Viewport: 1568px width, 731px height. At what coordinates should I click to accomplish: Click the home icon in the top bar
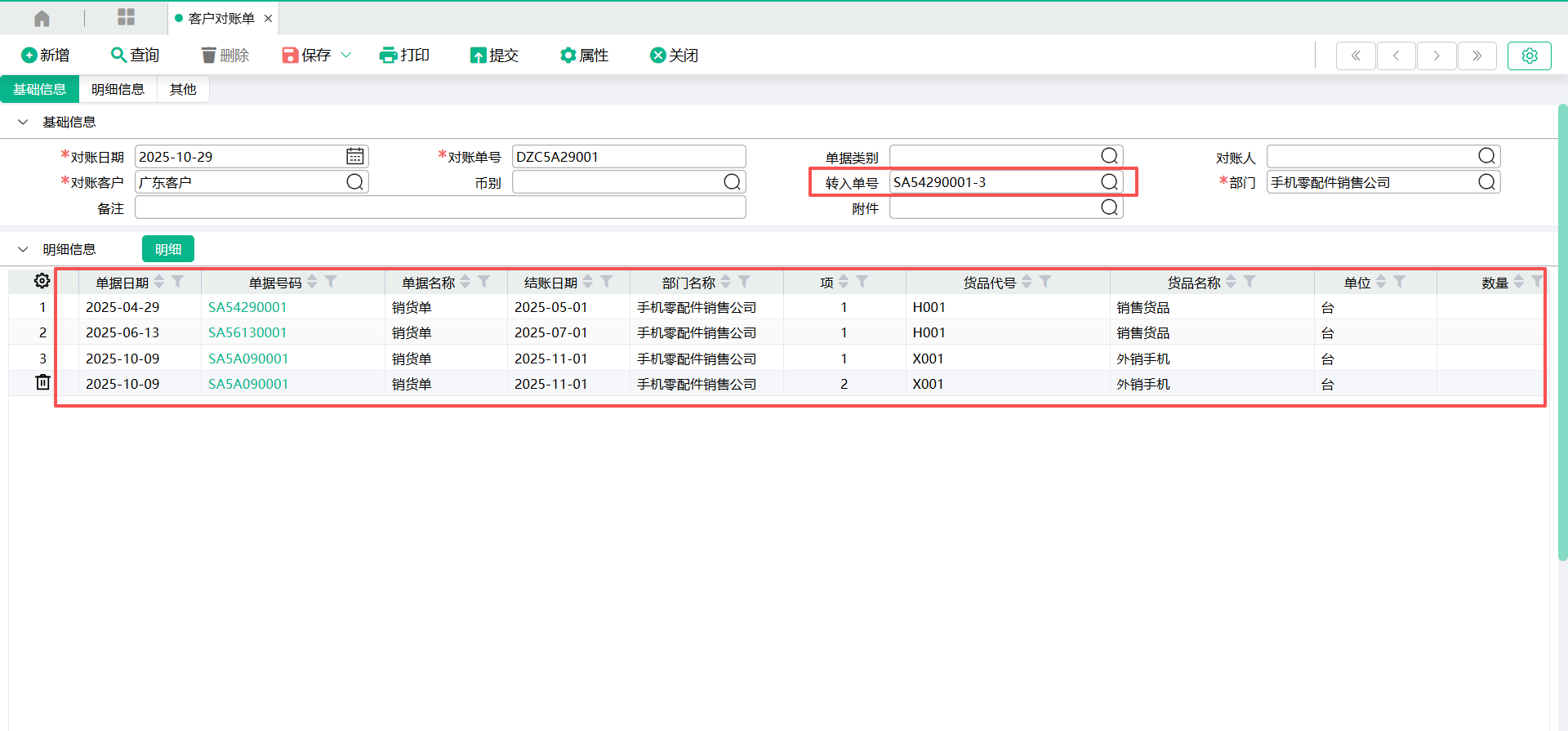pos(42,18)
